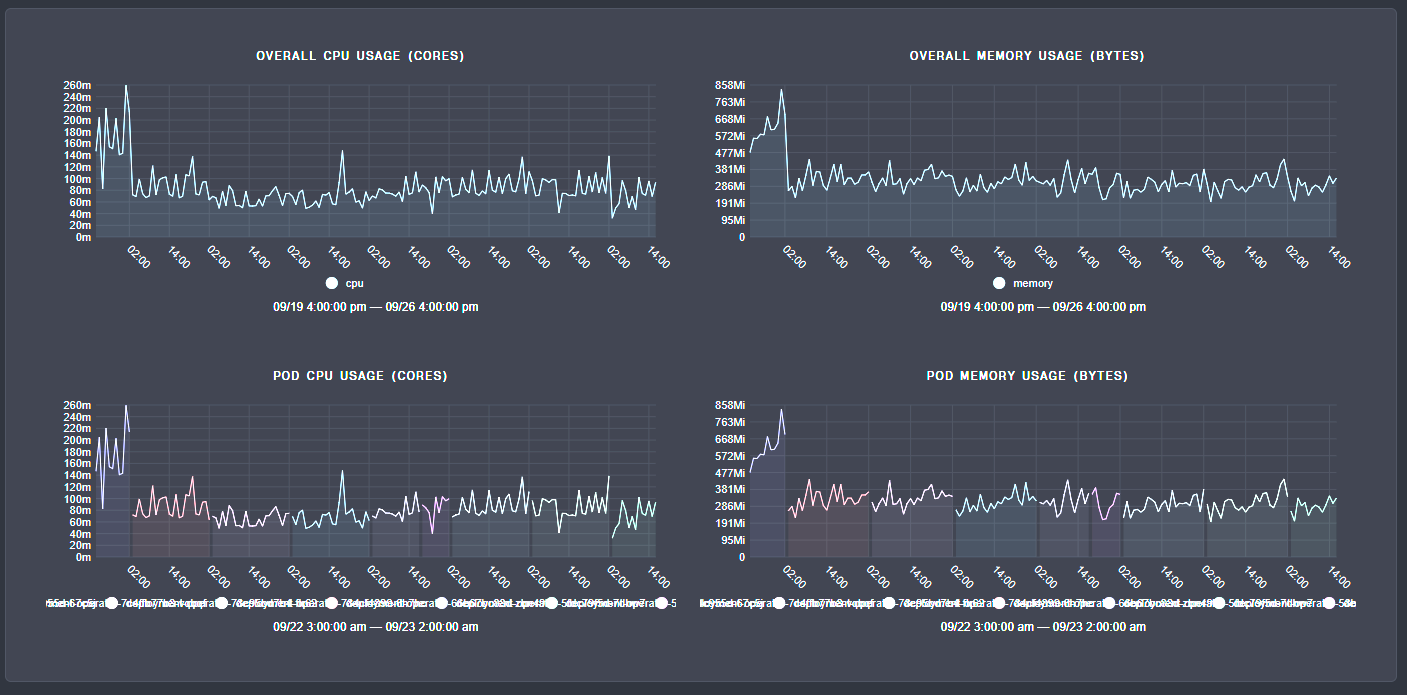Click the Pod CPU Usage (Cores) title
The width and height of the screenshot is (1407, 695).
360,376
